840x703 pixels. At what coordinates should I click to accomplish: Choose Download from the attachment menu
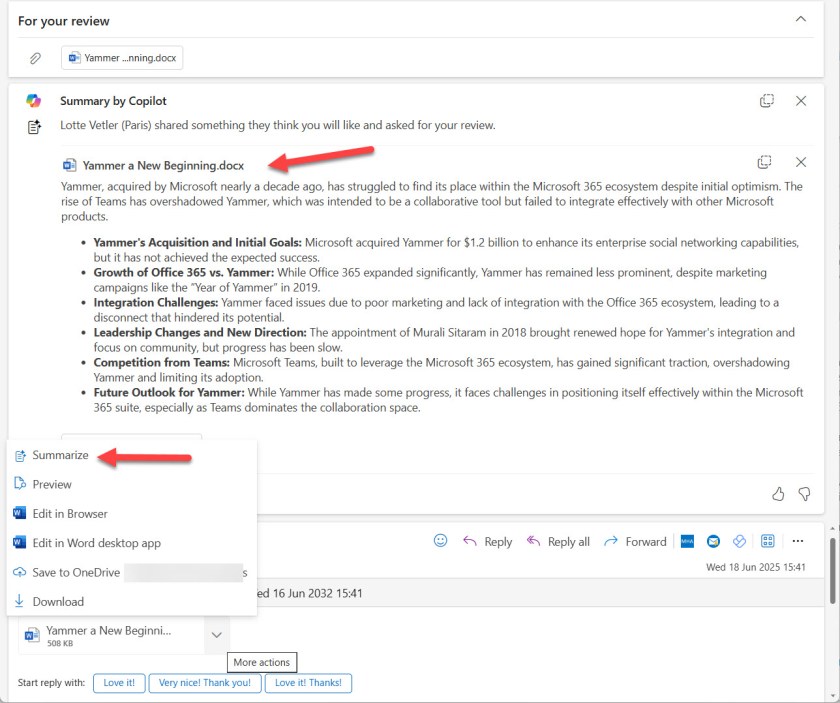(x=131, y=602)
